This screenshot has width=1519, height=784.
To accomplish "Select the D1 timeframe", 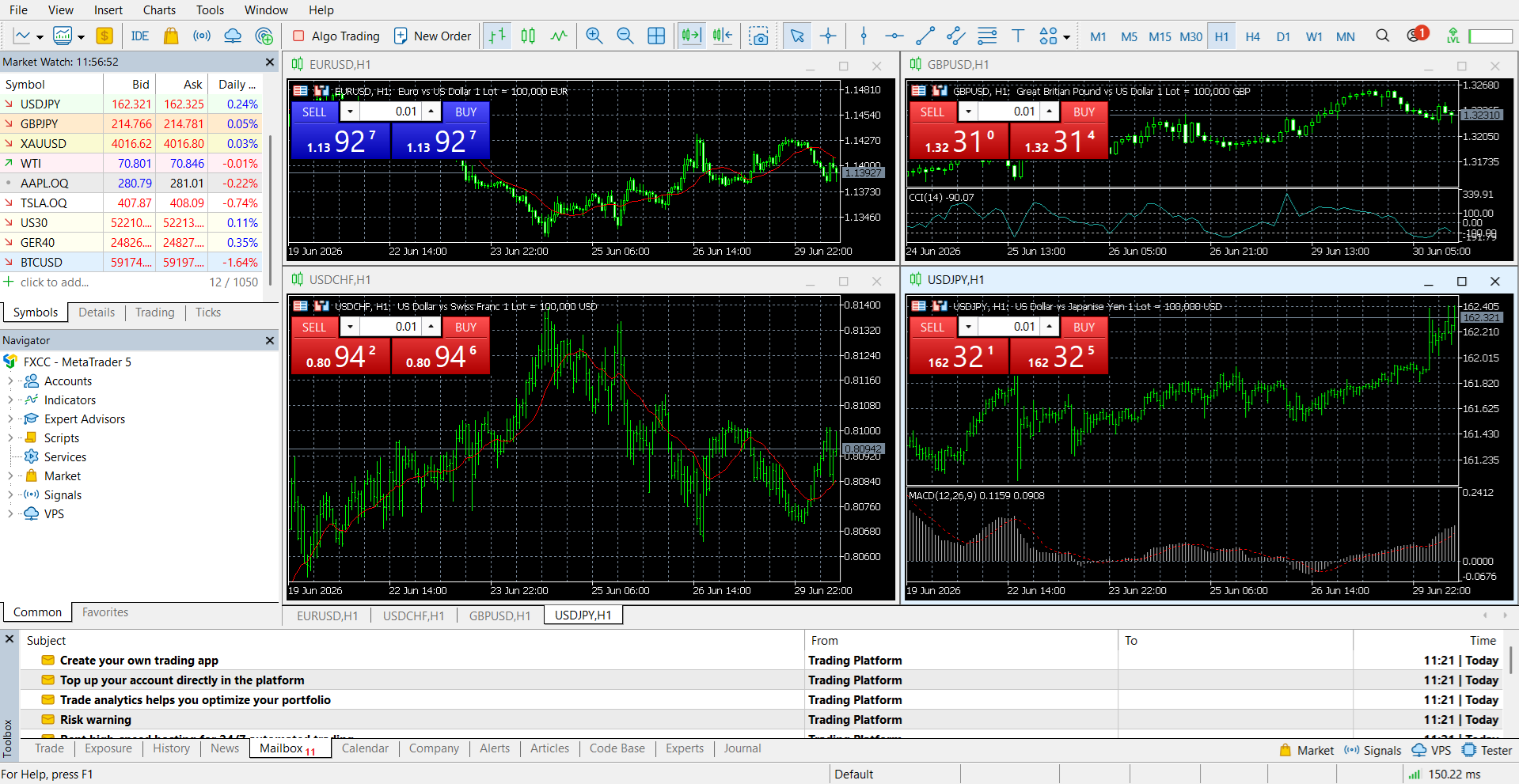I will tap(1283, 36).
